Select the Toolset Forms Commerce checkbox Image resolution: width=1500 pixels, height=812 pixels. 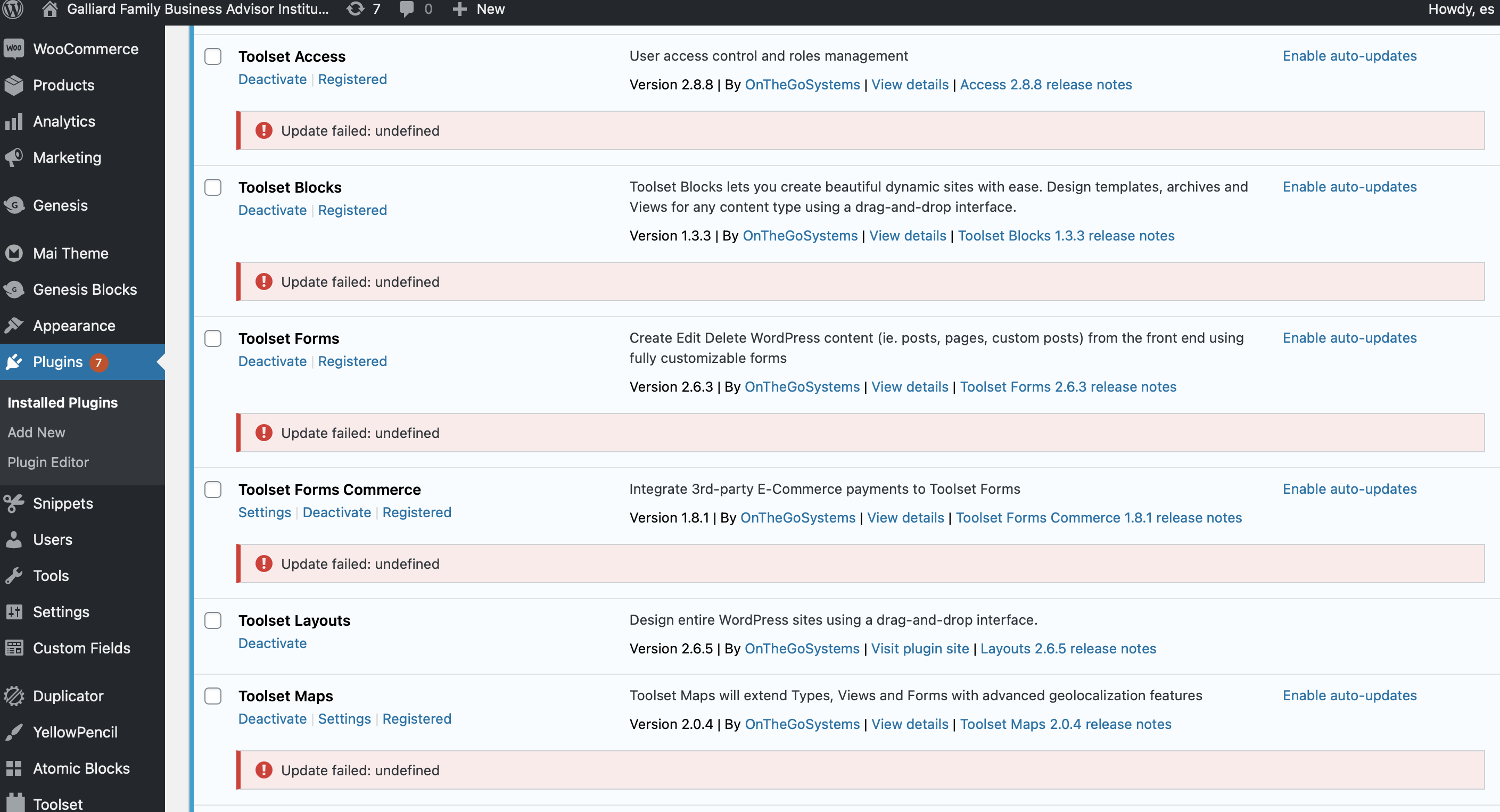tap(212, 490)
